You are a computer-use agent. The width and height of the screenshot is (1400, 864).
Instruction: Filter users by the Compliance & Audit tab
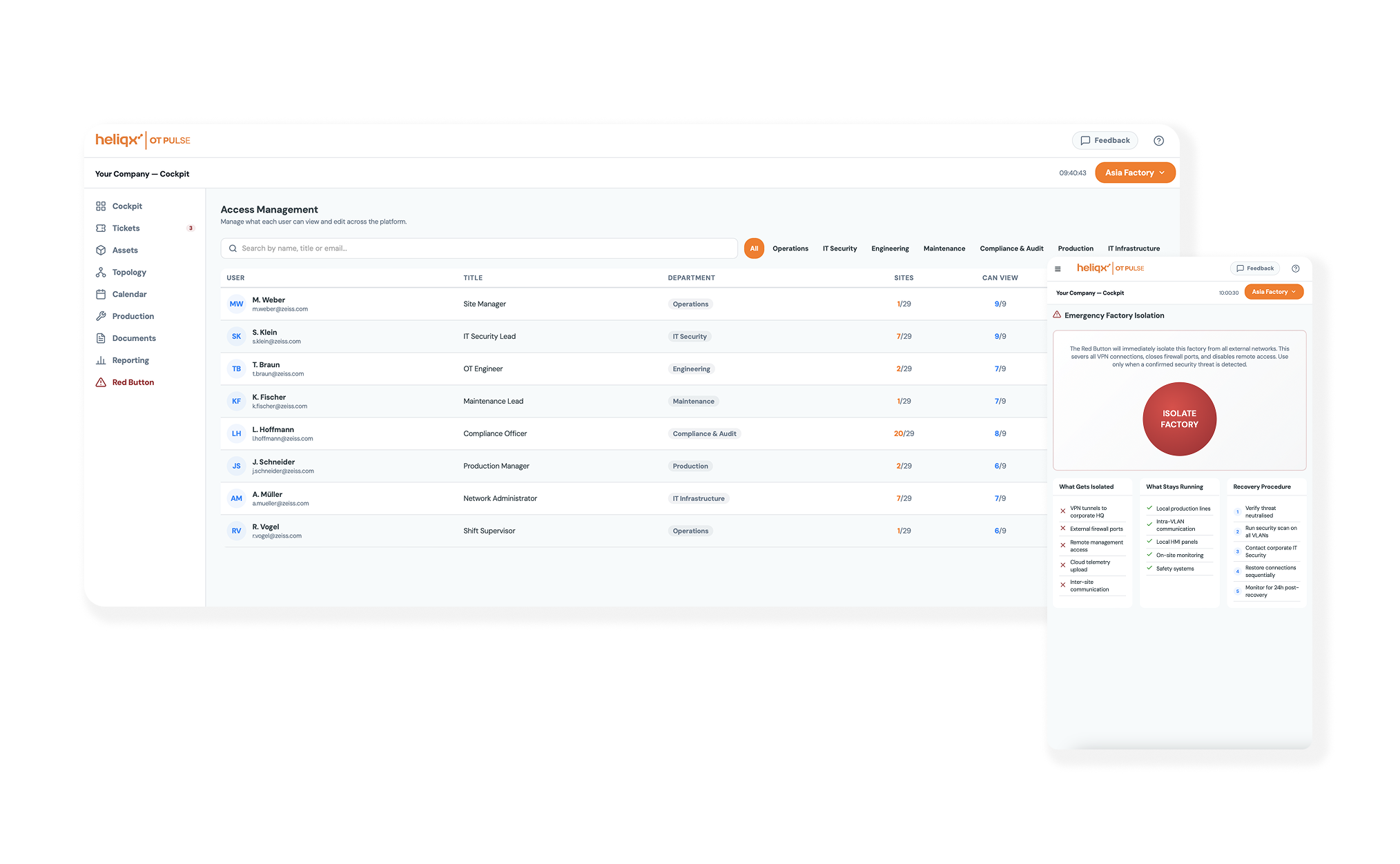(x=1011, y=248)
